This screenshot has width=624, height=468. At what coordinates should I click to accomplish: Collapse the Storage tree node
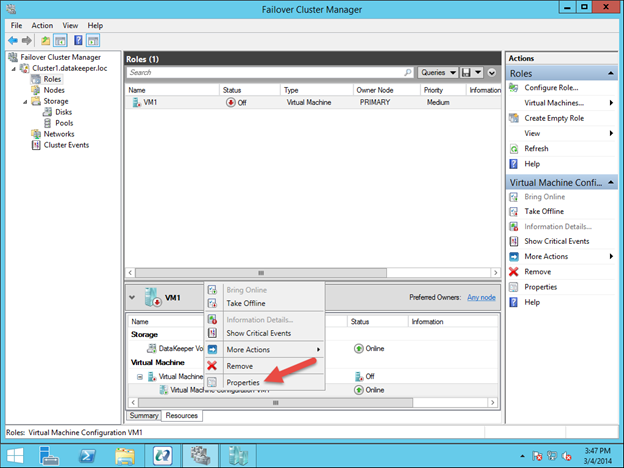tap(22, 101)
